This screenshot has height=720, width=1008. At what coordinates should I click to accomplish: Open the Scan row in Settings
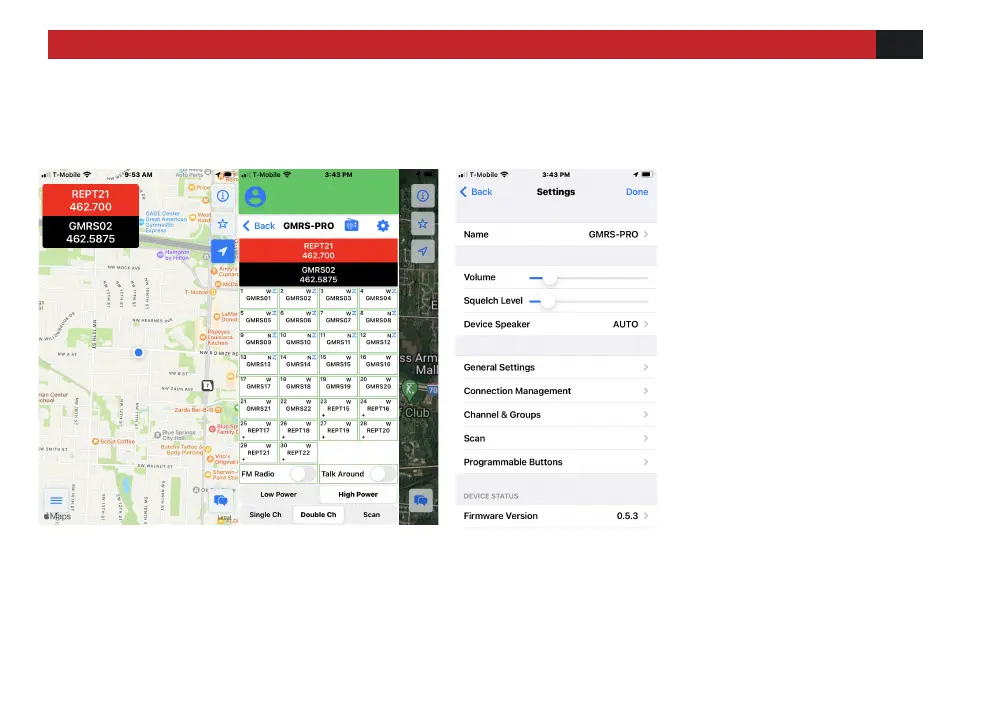pyautogui.click(x=556, y=438)
